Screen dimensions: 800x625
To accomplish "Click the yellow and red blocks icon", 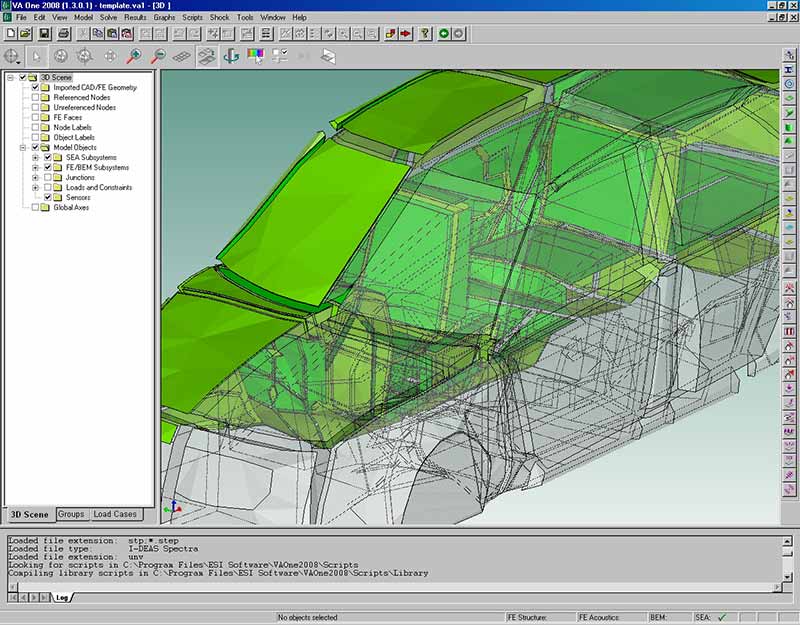I will pos(391,34).
